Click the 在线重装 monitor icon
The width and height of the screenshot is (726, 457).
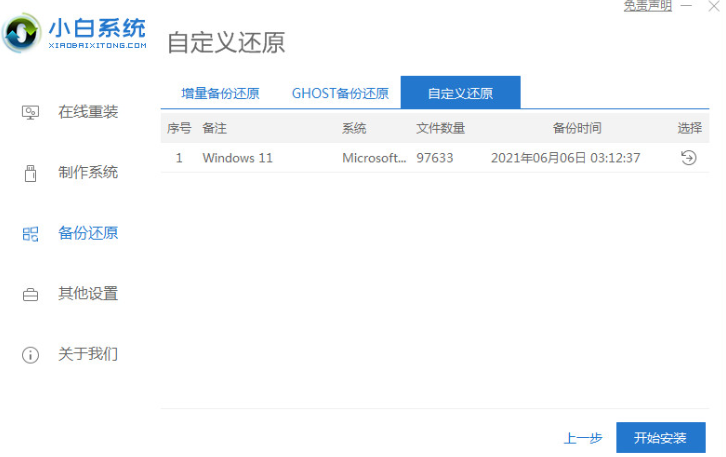[31, 113]
